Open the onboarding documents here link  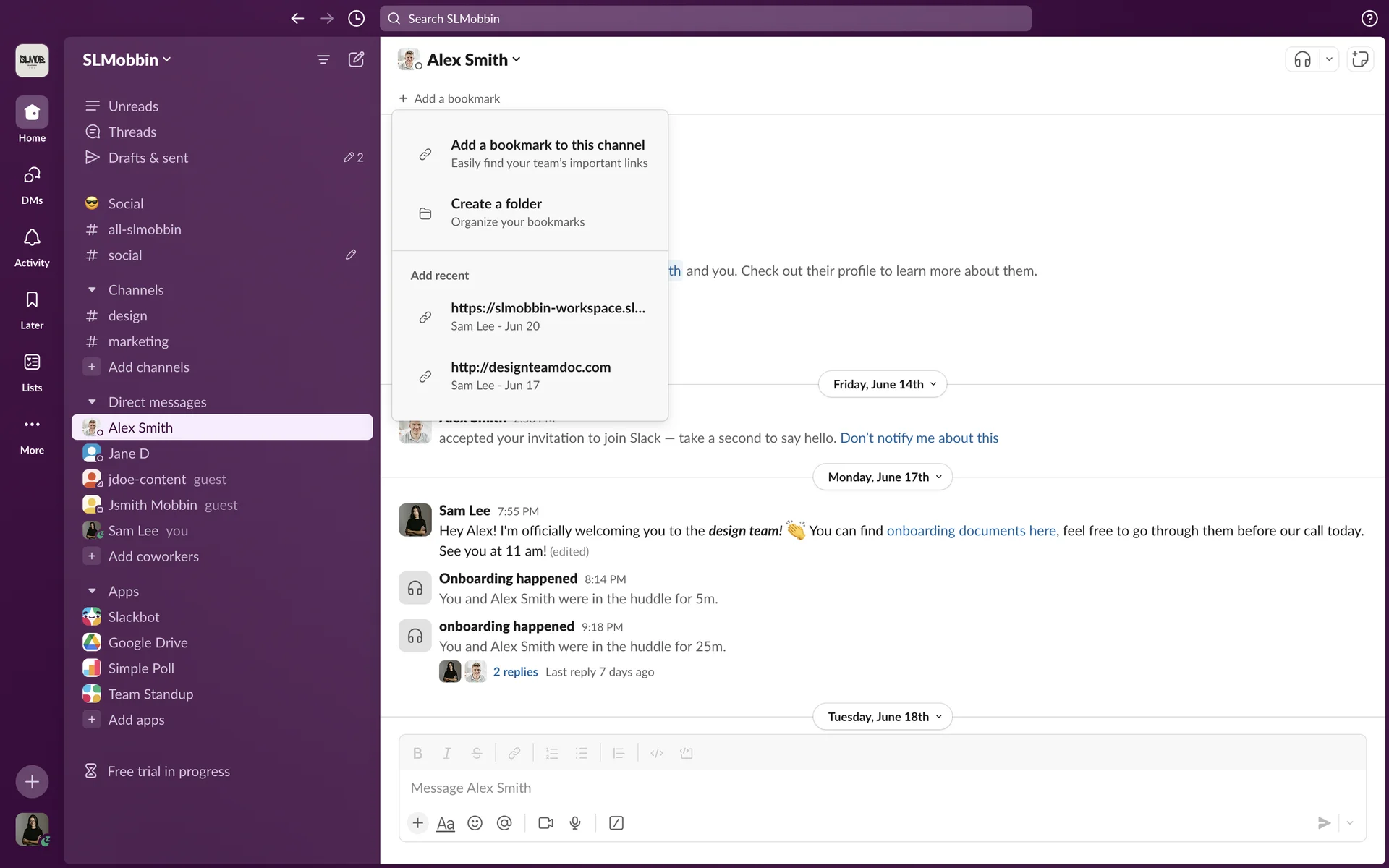[971, 531]
